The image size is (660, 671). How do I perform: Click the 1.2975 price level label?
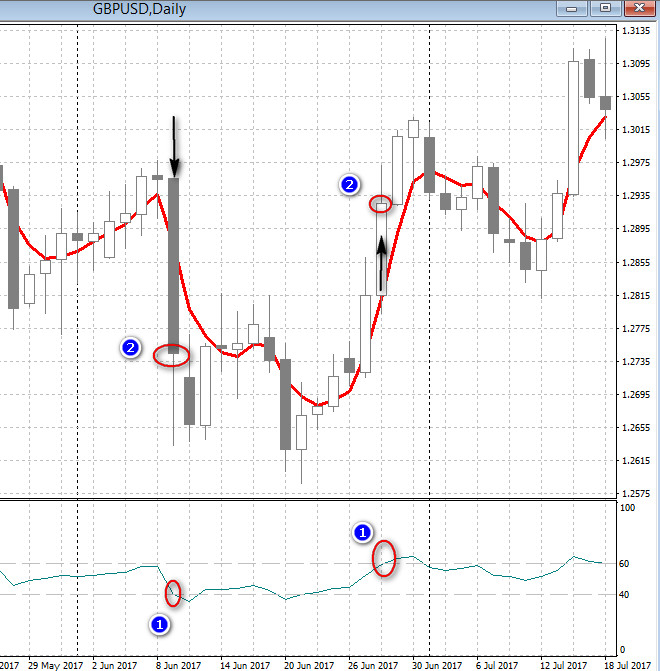(x=636, y=163)
